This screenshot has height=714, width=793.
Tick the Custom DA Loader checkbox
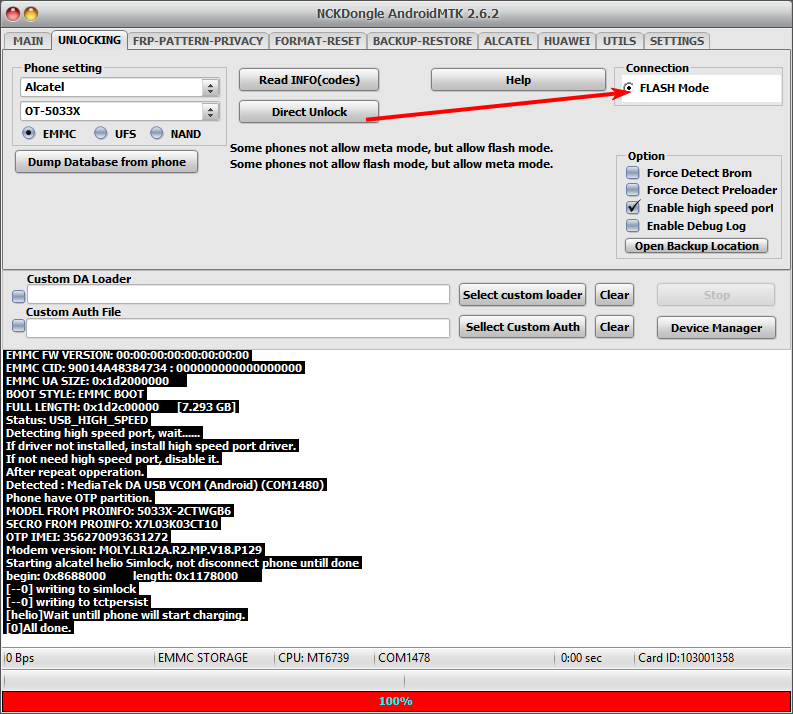click(18, 296)
